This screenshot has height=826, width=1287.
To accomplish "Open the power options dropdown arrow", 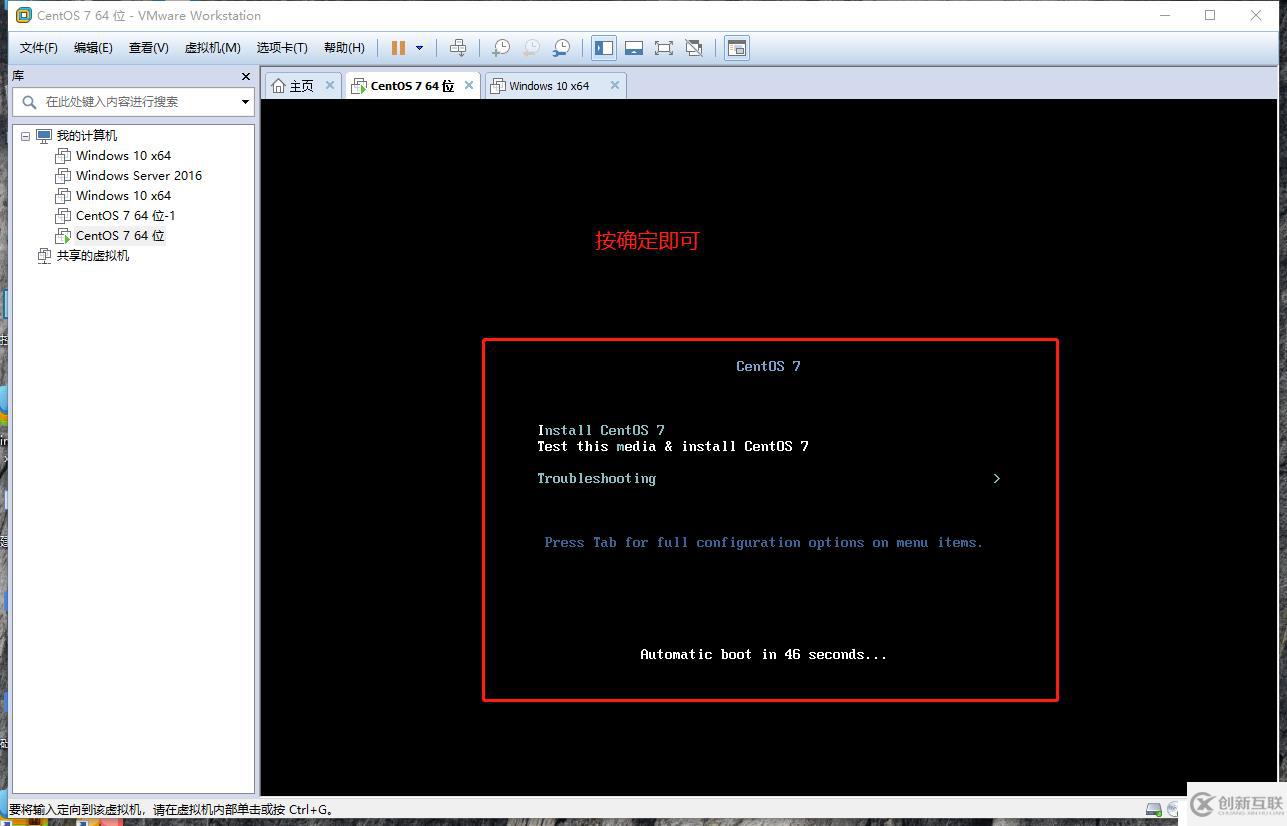I will [419, 48].
